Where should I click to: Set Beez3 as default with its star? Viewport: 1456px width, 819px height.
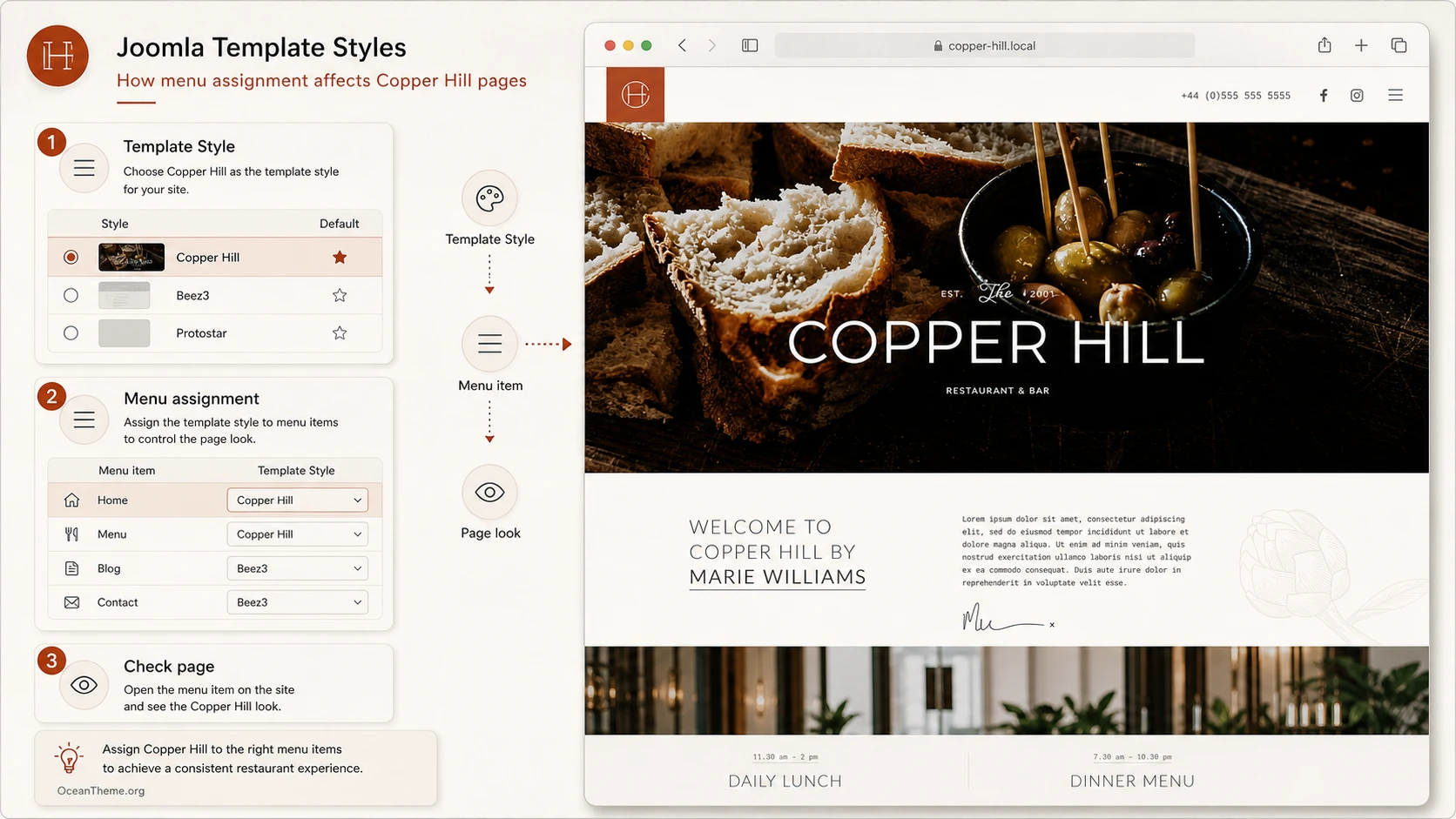pyautogui.click(x=340, y=296)
